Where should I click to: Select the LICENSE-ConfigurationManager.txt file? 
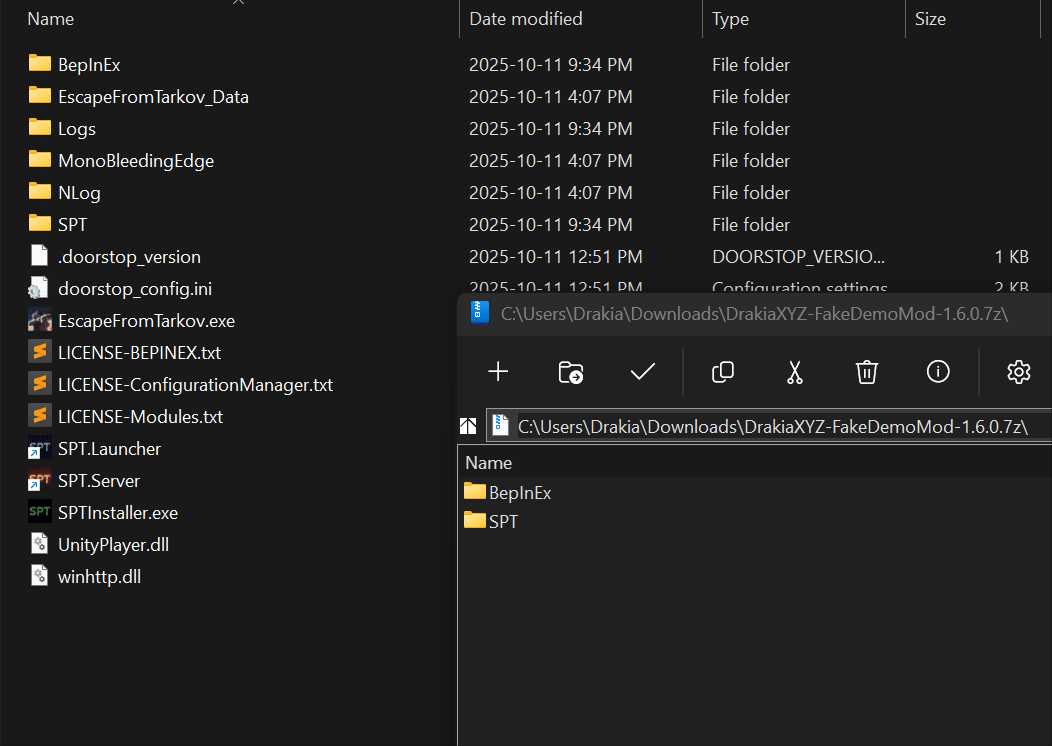click(180, 384)
